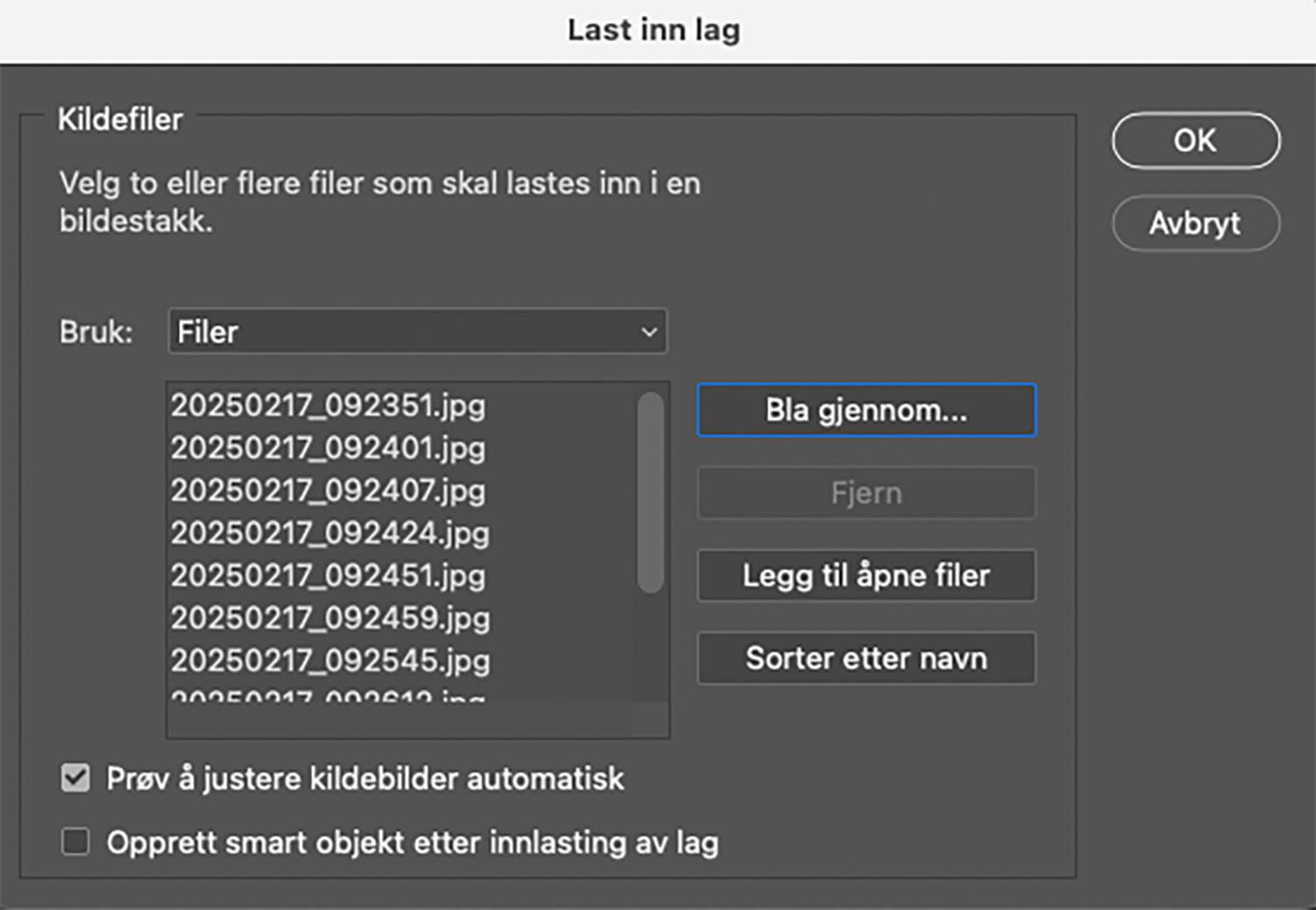
Task: Click the scrollbar track below the thumb
Action: click(650, 649)
